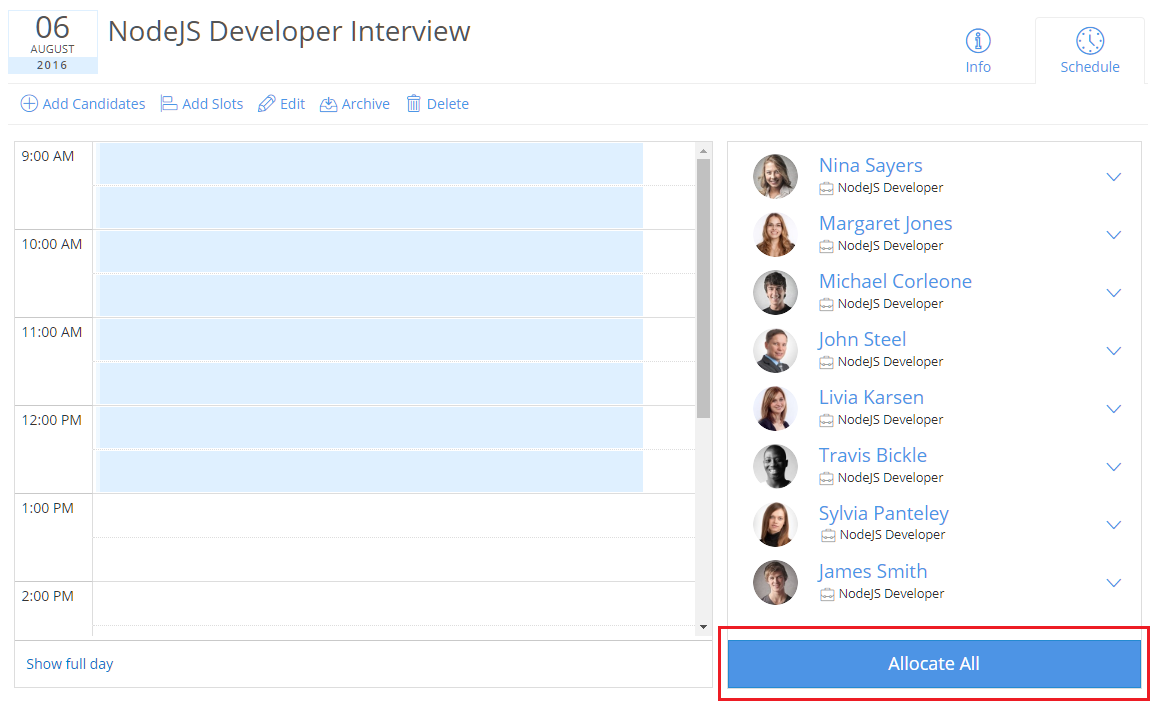Click the Allocate All button
Image resolution: width=1158 pixels, height=718 pixels.
point(934,663)
